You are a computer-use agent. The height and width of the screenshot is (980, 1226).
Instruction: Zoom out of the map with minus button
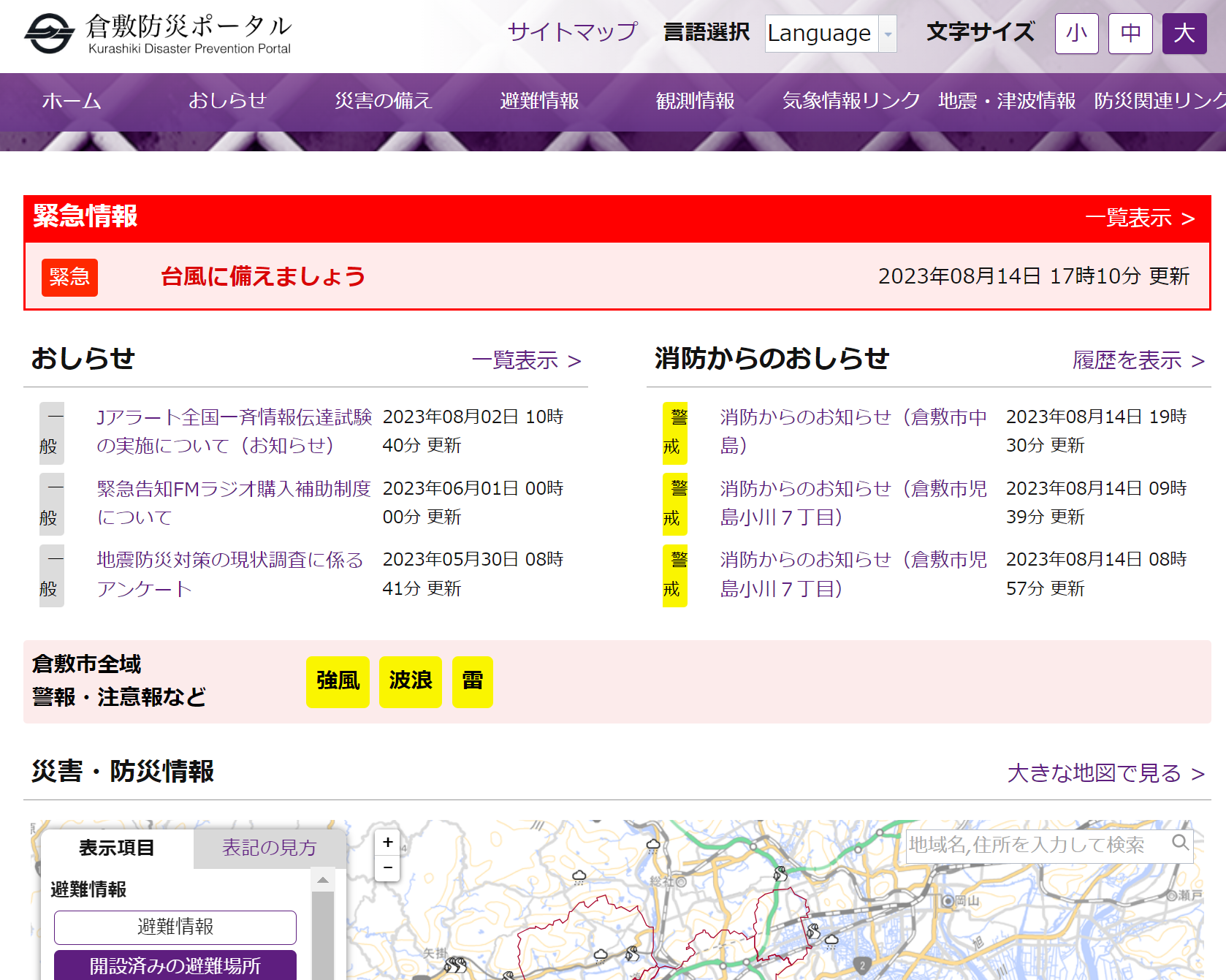point(387,868)
